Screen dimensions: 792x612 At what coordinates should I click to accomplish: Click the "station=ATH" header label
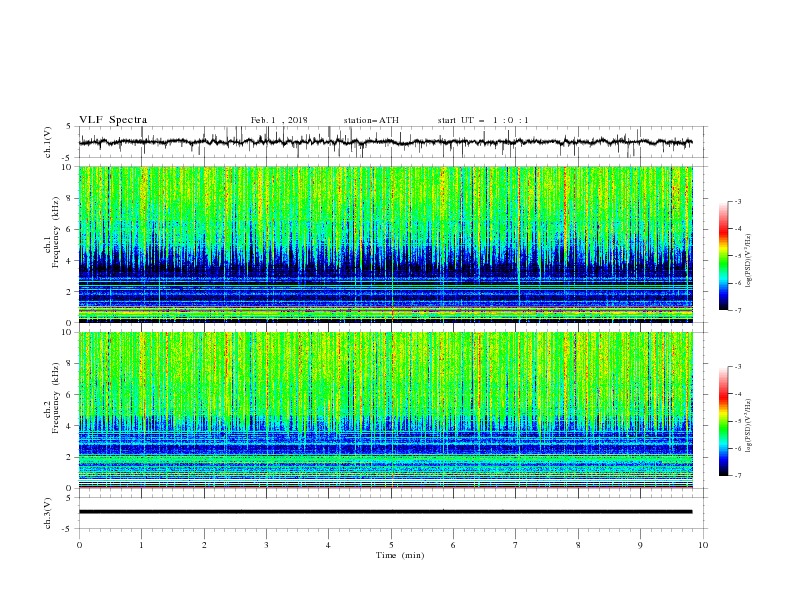click(x=371, y=120)
